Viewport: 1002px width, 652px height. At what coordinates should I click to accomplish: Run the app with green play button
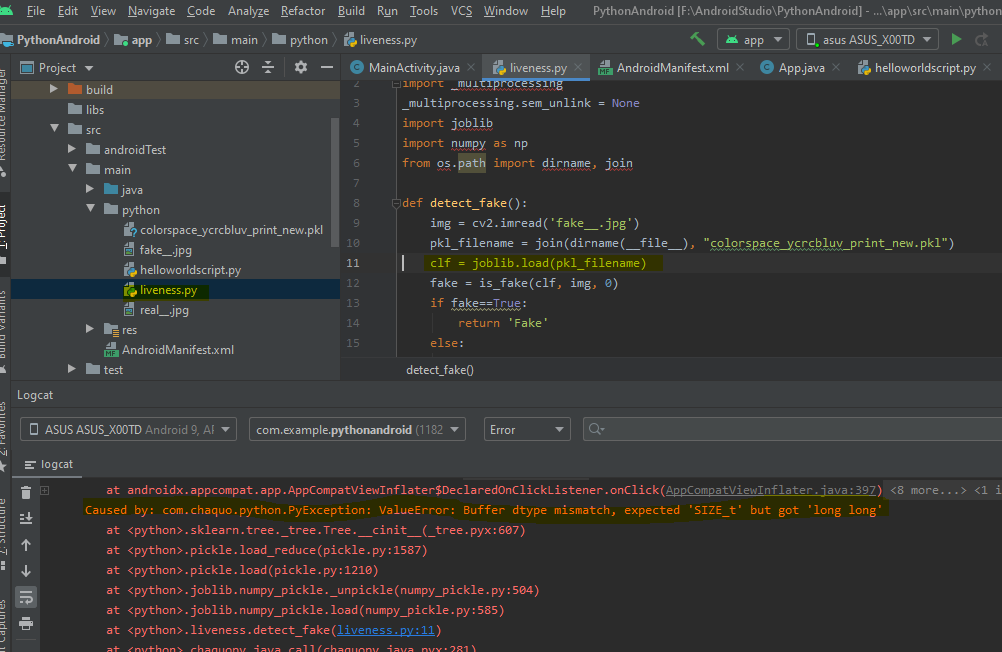957,39
